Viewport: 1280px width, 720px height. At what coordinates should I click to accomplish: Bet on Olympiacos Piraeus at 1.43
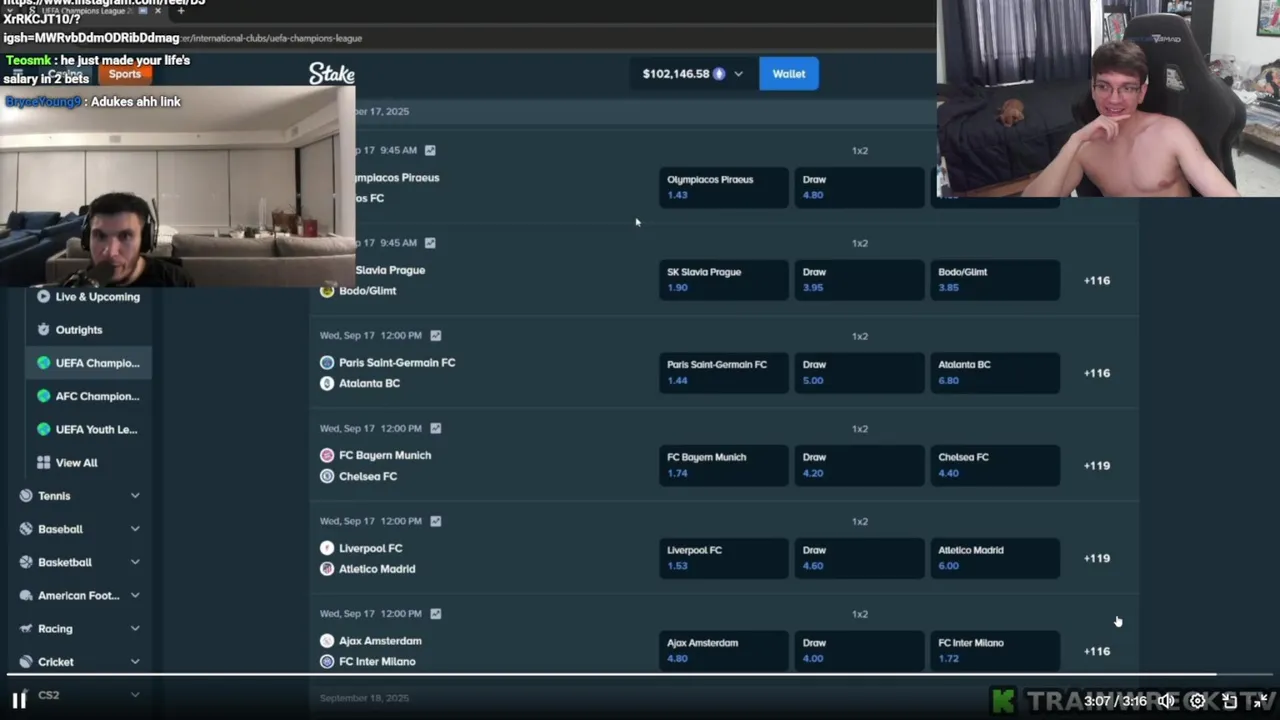(x=723, y=187)
